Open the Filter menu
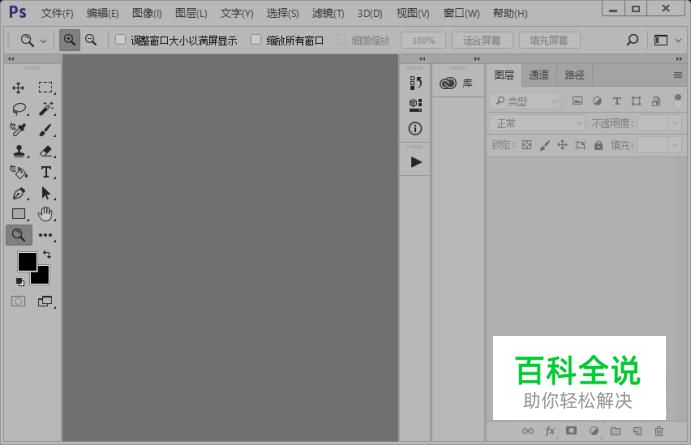 [328, 13]
